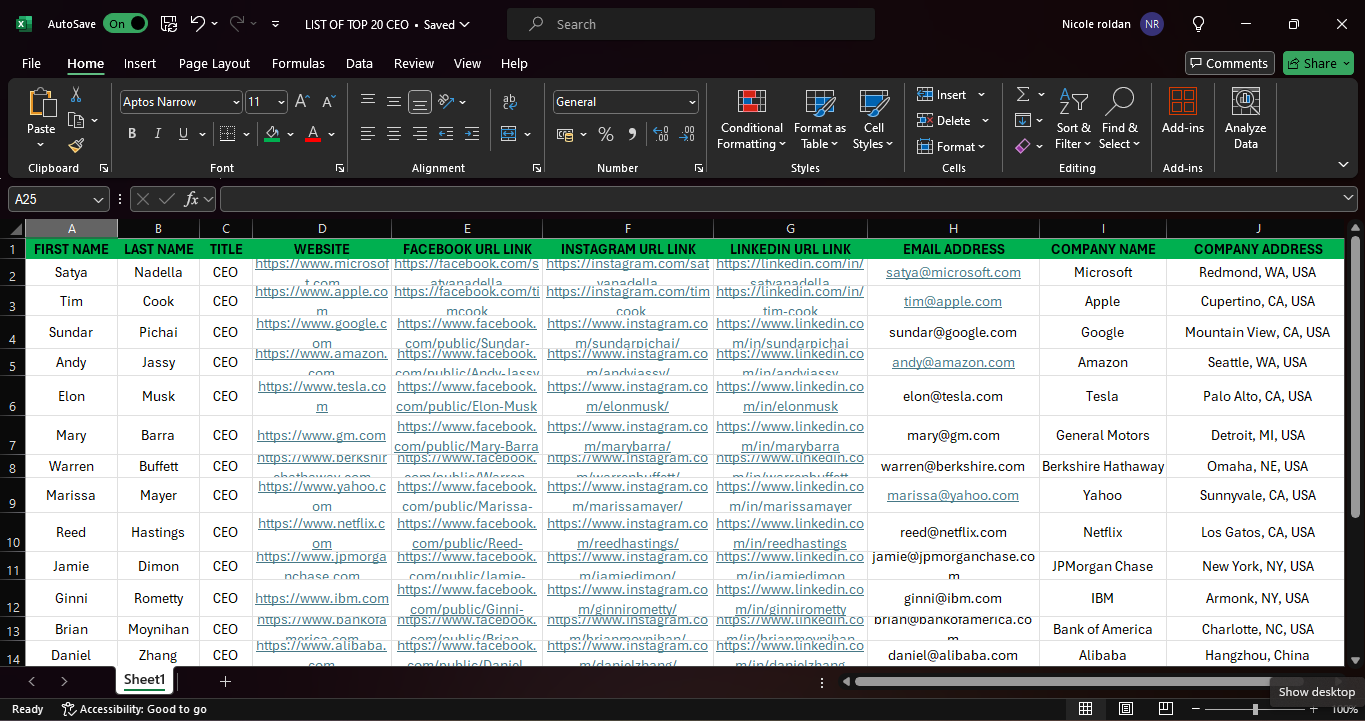Select the Sheet1 tab
Image resolution: width=1365 pixels, height=721 pixels.
tap(144, 680)
